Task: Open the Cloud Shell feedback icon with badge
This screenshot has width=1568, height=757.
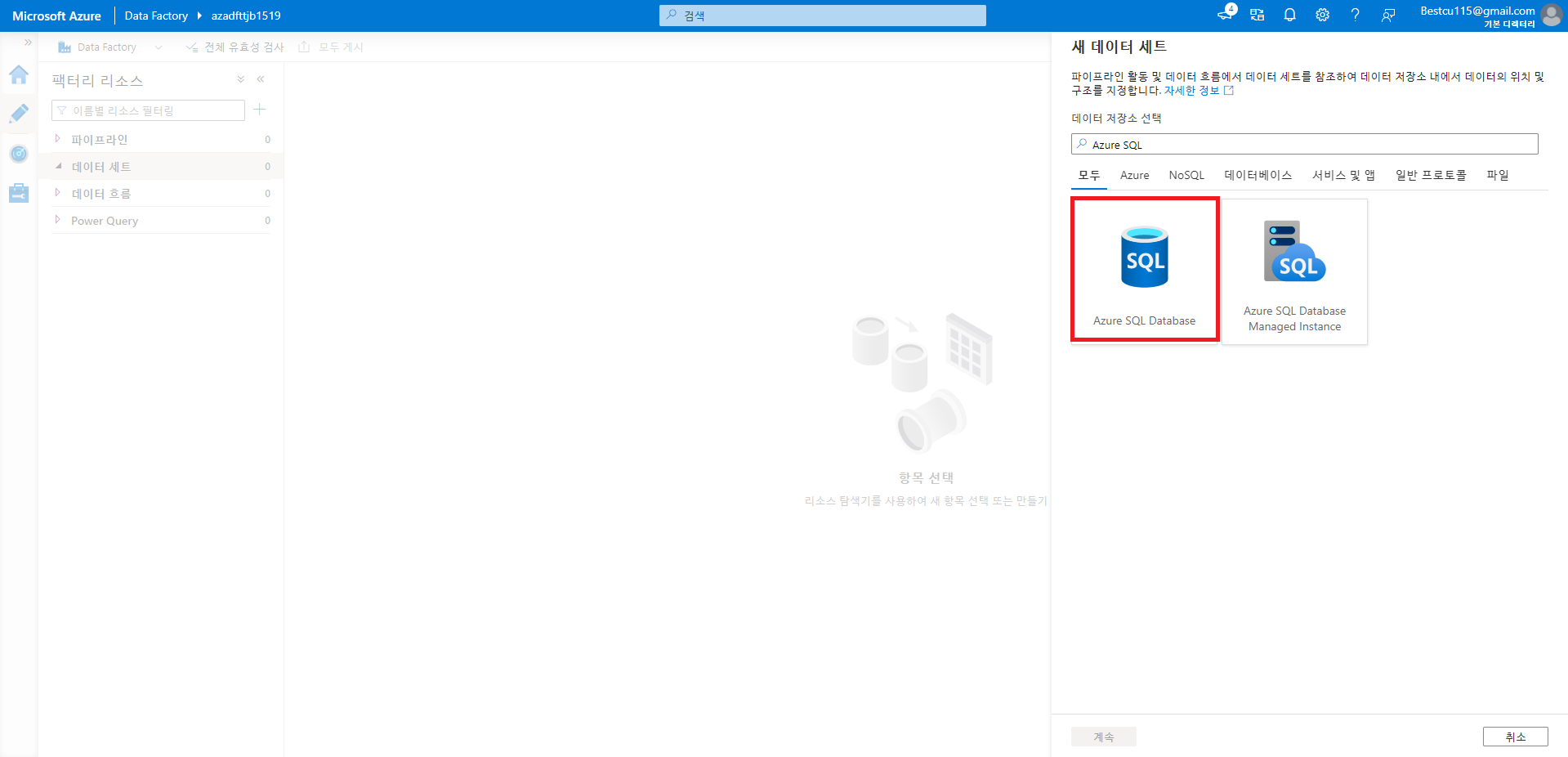Action: click(x=1226, y=14)
